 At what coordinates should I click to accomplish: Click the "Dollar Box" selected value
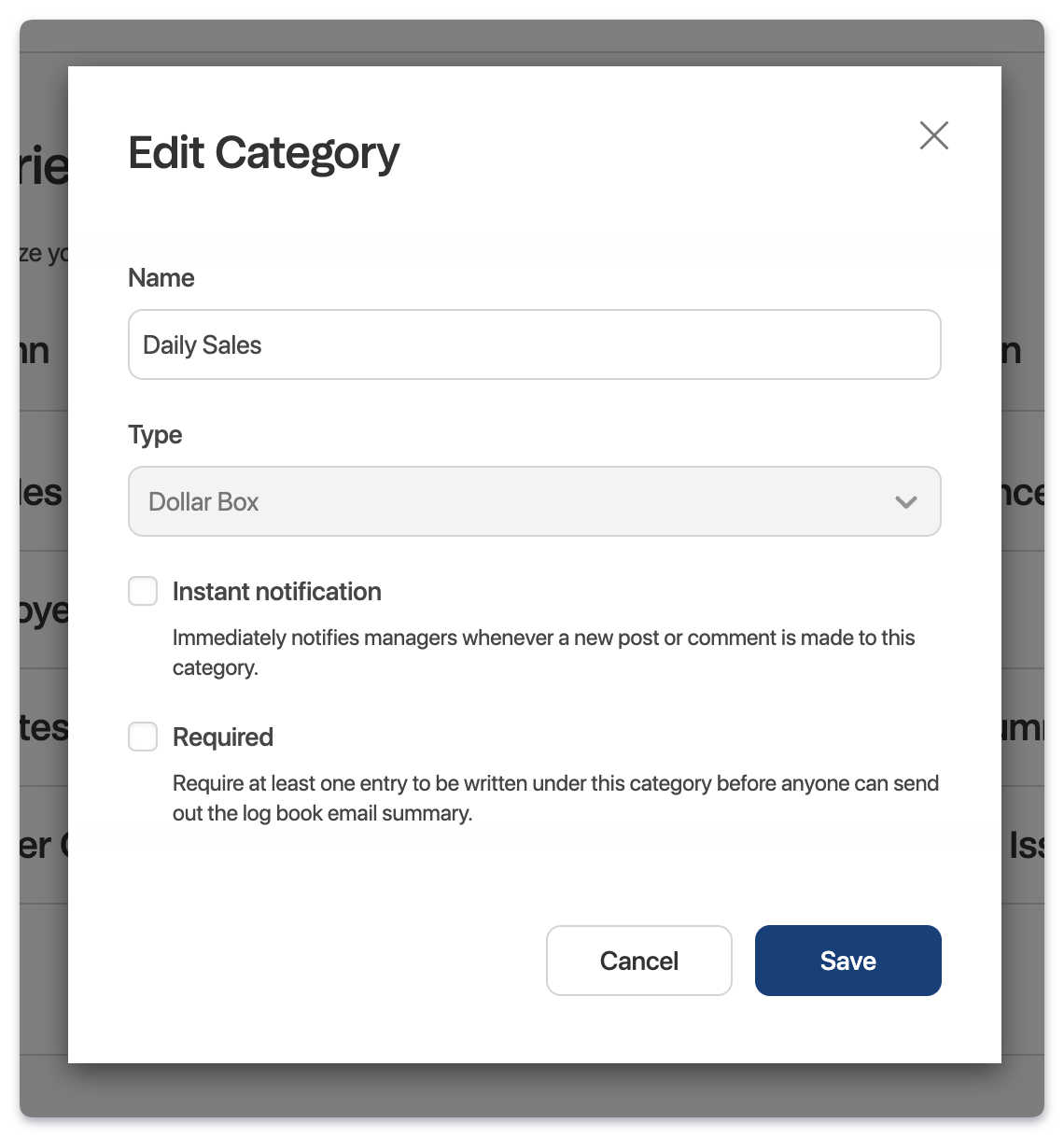pyautogui.click(x=203, y=502)
